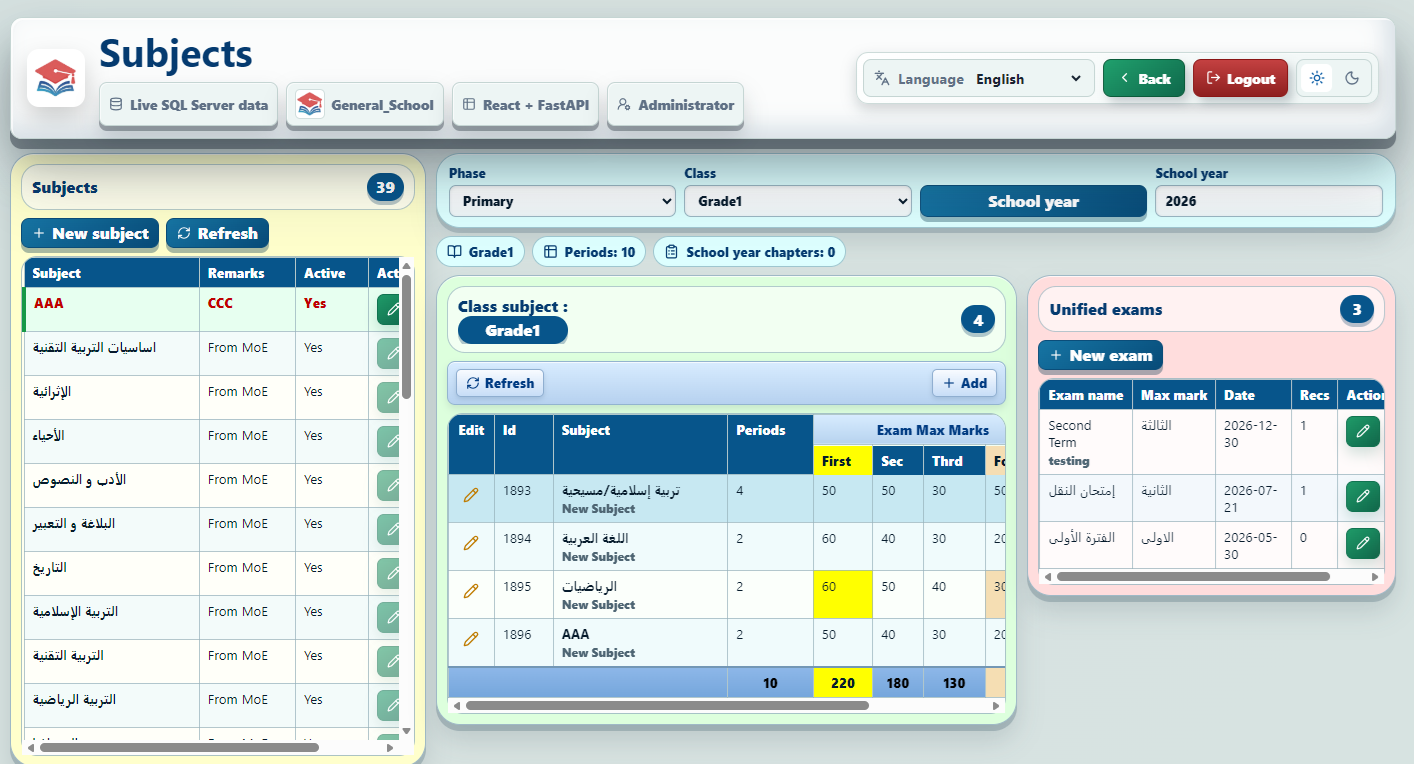Add a class subject
The image size is (1414, 764).
[964, 383]
